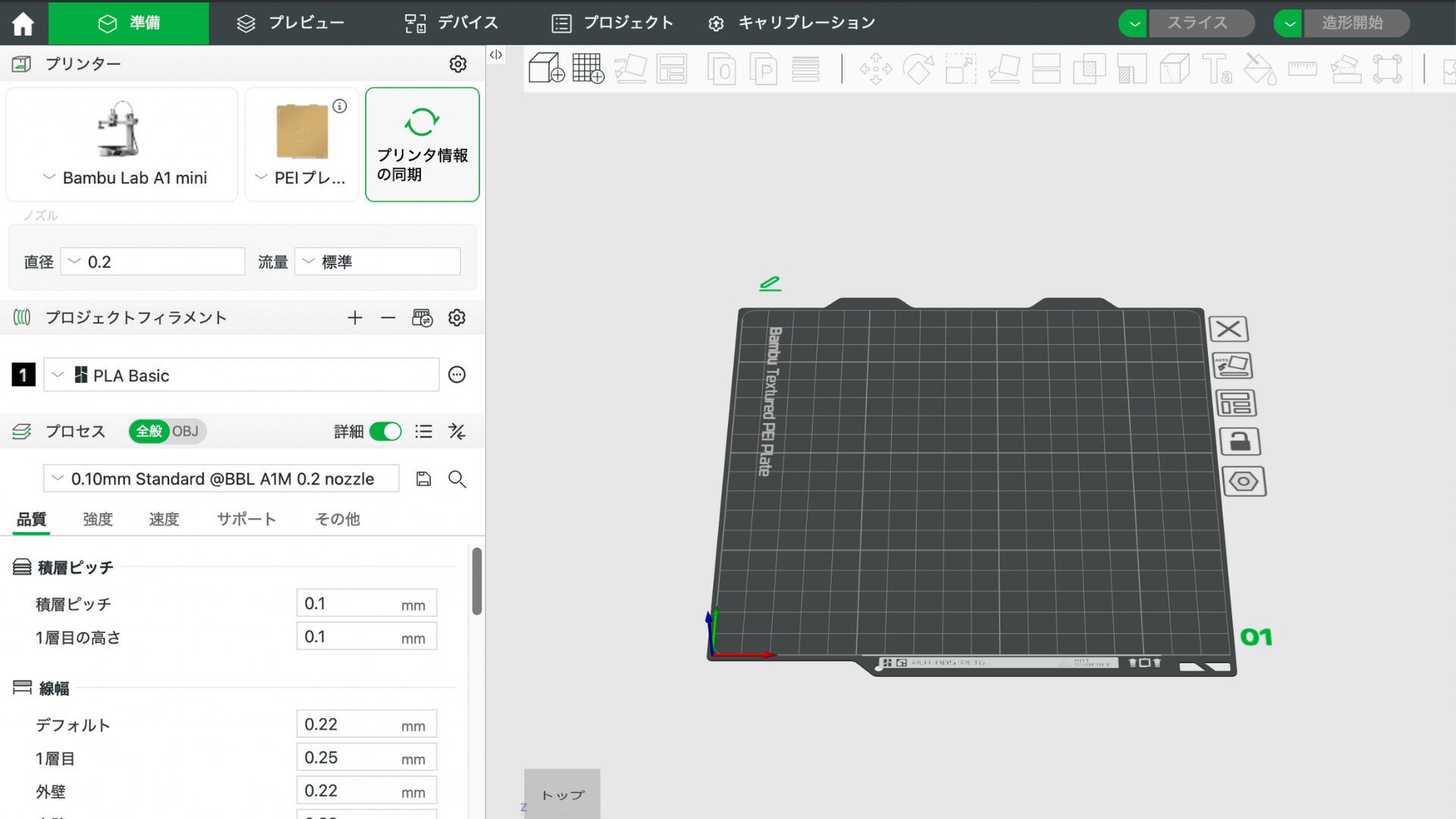Open the nozzle 直径 0.2 dropdown
The image size is (1456, 819).
tap(152, 262)
